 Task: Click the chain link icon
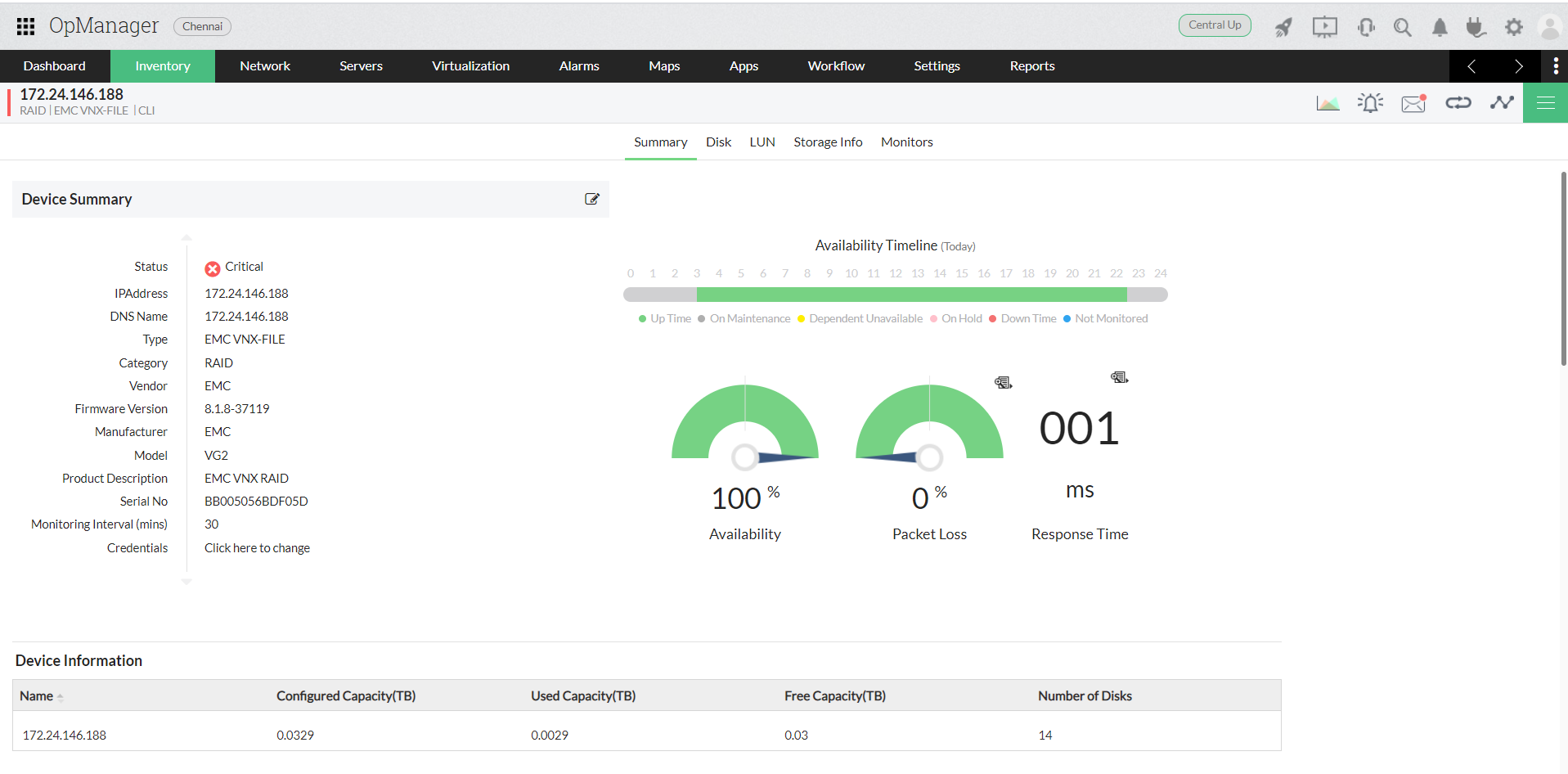tap(1458, 103)
